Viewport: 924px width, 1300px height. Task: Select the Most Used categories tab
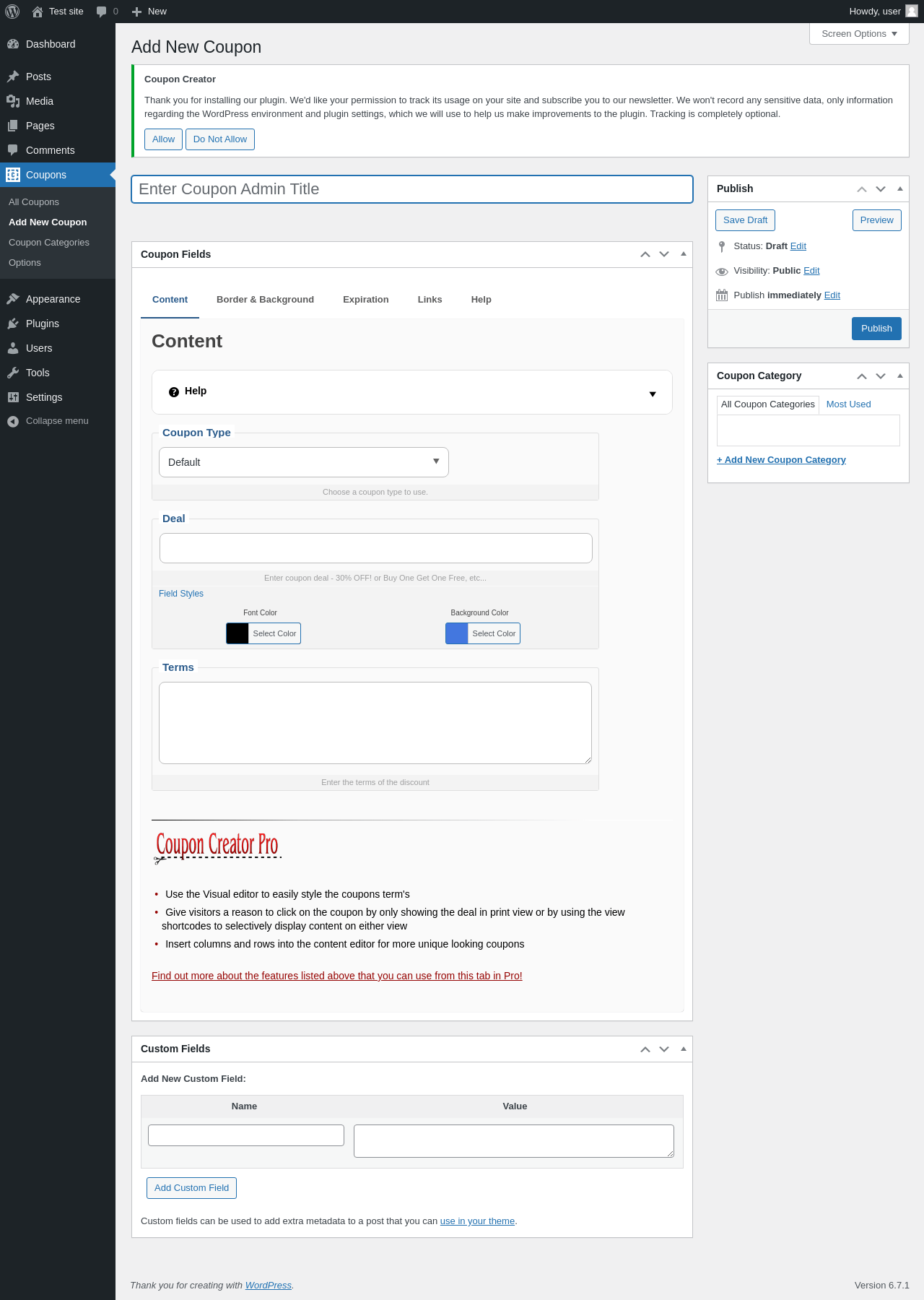point(848,404)
